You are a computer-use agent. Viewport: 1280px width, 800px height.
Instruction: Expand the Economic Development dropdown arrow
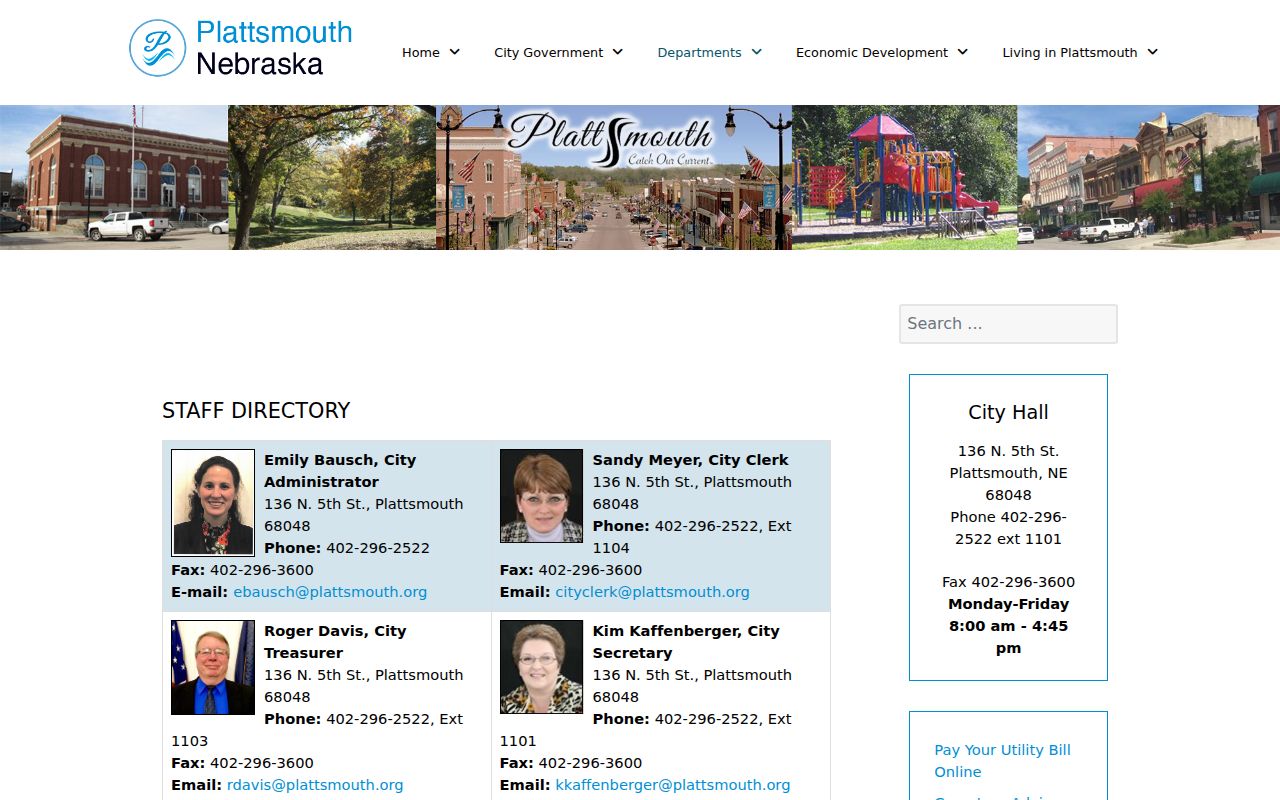963,52
